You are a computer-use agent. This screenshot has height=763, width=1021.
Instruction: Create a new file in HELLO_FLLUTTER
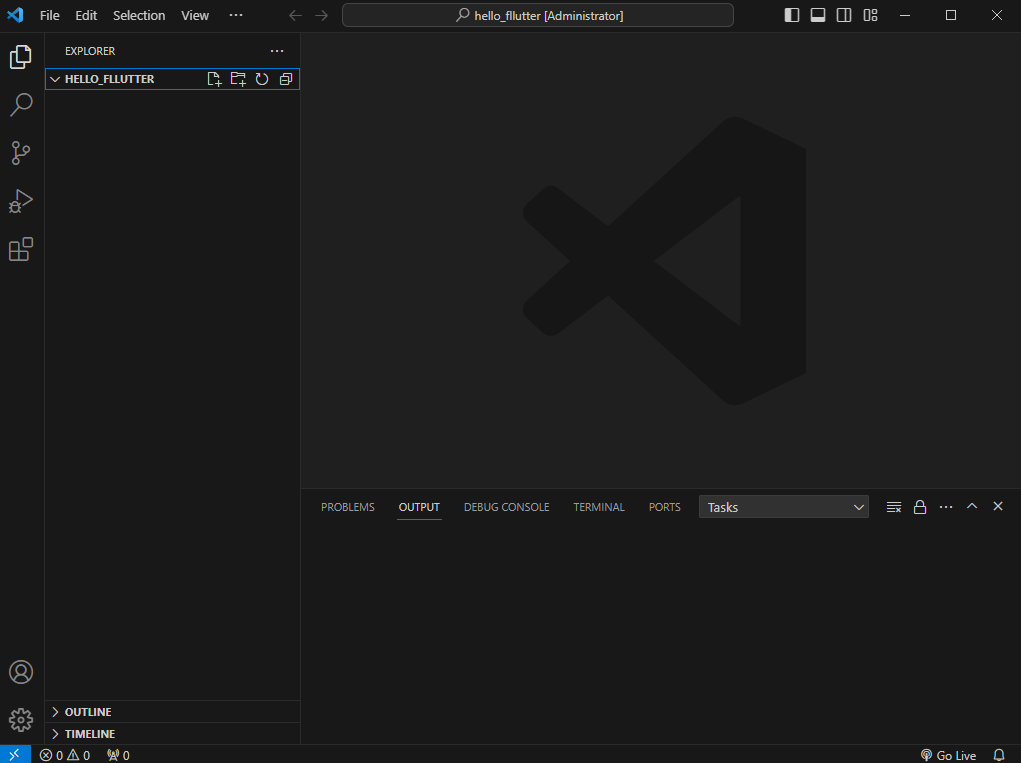[214, 79]
